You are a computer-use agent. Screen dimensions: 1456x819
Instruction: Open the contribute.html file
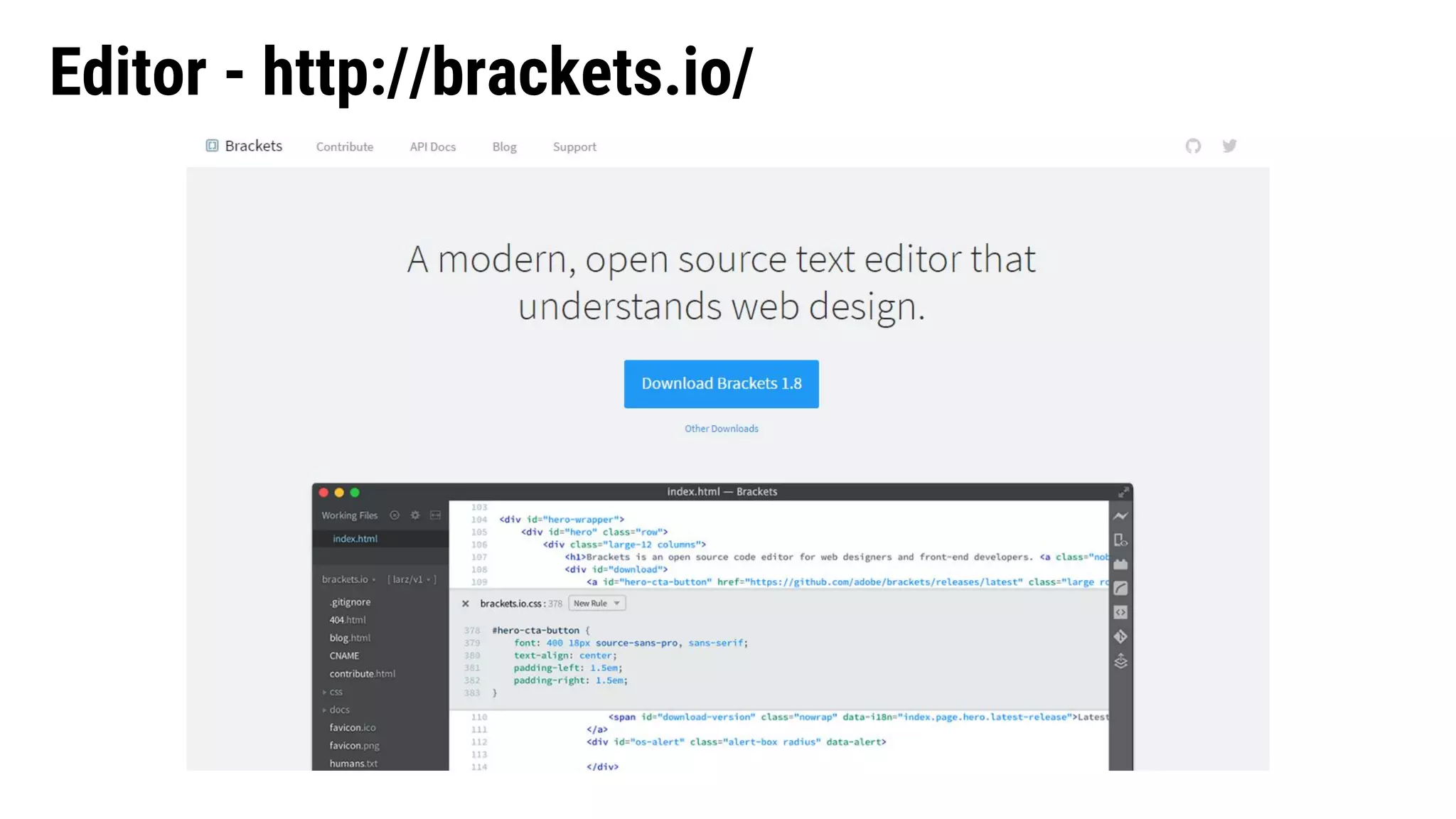point(363,674)
